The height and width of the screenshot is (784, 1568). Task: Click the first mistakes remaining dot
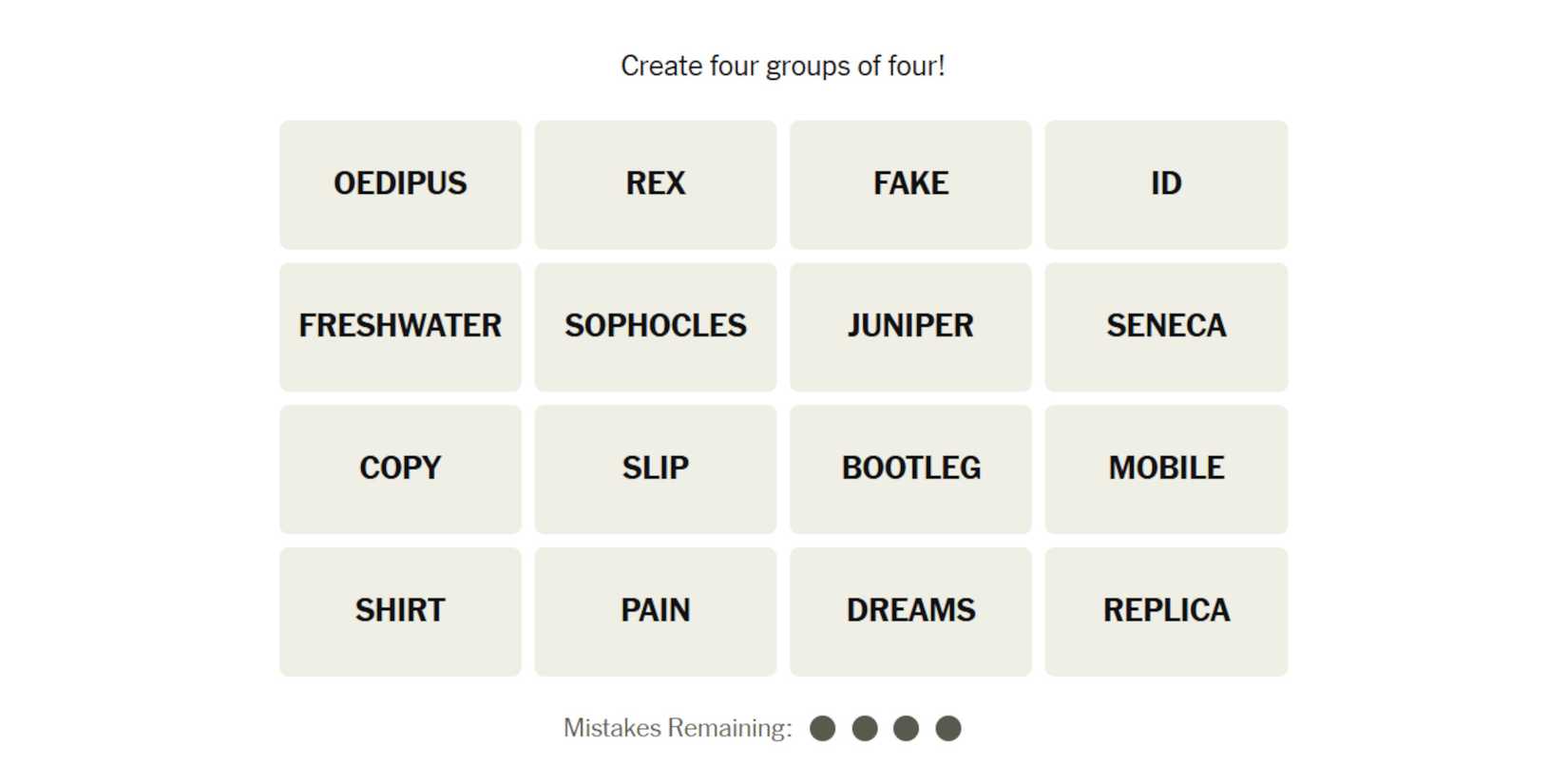point(823,729)
